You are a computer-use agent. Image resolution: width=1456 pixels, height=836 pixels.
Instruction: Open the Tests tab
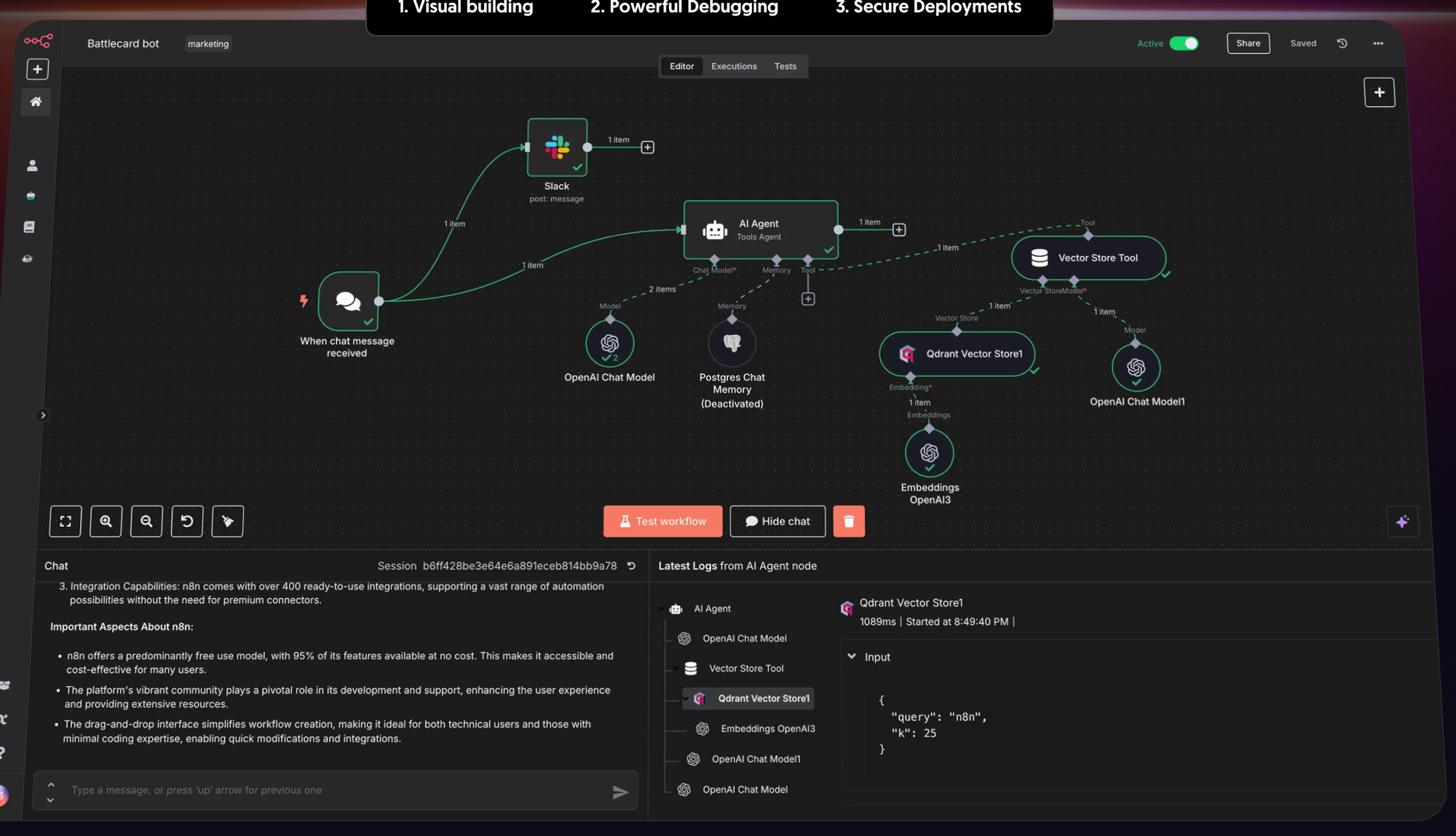[785, 66]
